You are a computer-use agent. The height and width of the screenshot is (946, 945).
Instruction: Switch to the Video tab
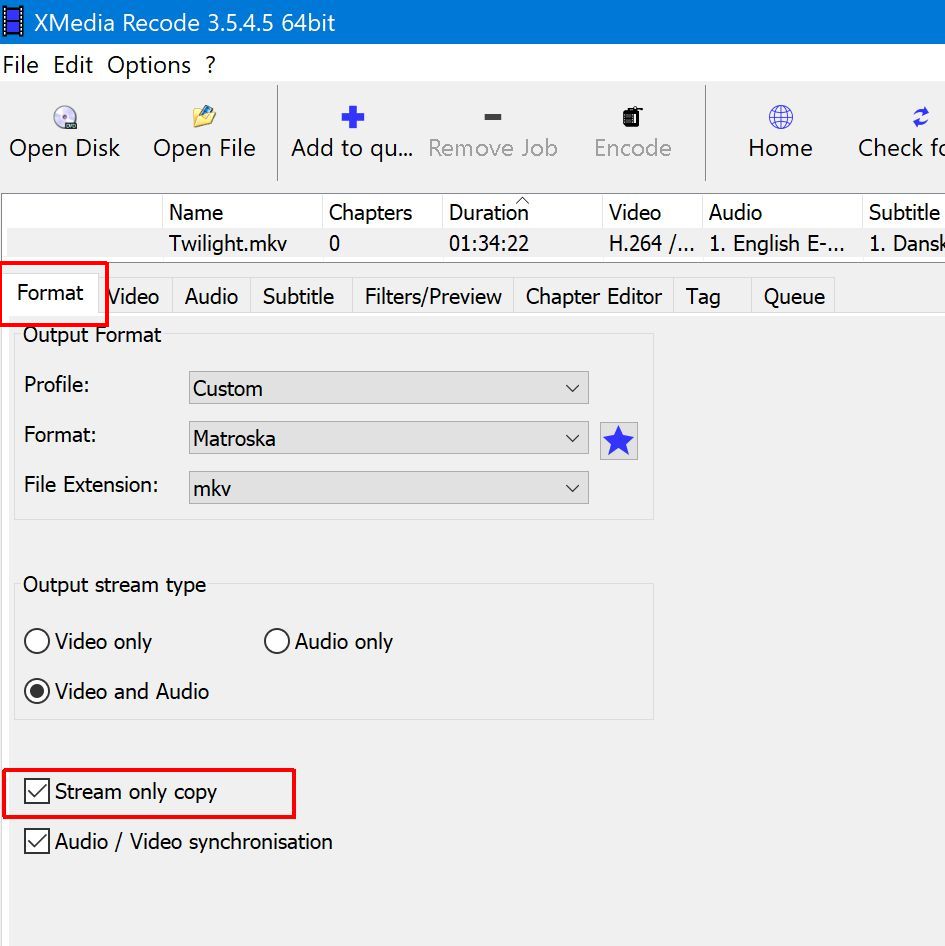tap(135, 296)
